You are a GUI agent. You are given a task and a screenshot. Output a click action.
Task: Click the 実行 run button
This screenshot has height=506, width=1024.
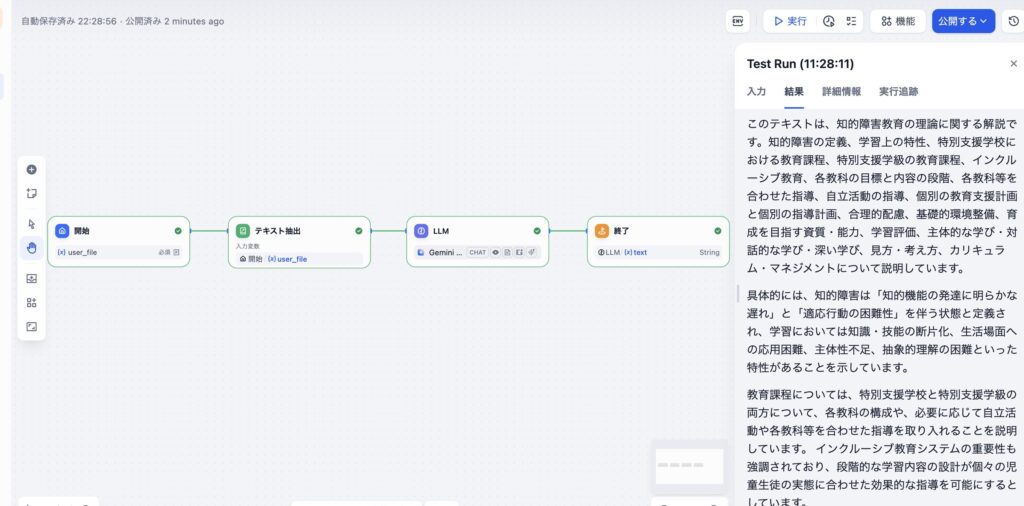[790, 21]
